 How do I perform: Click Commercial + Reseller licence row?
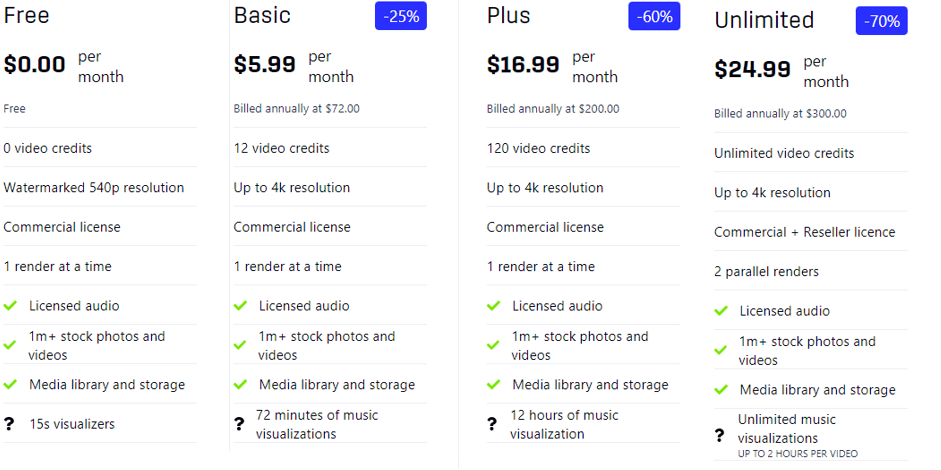pyautogui.click(x=811, y=232)
